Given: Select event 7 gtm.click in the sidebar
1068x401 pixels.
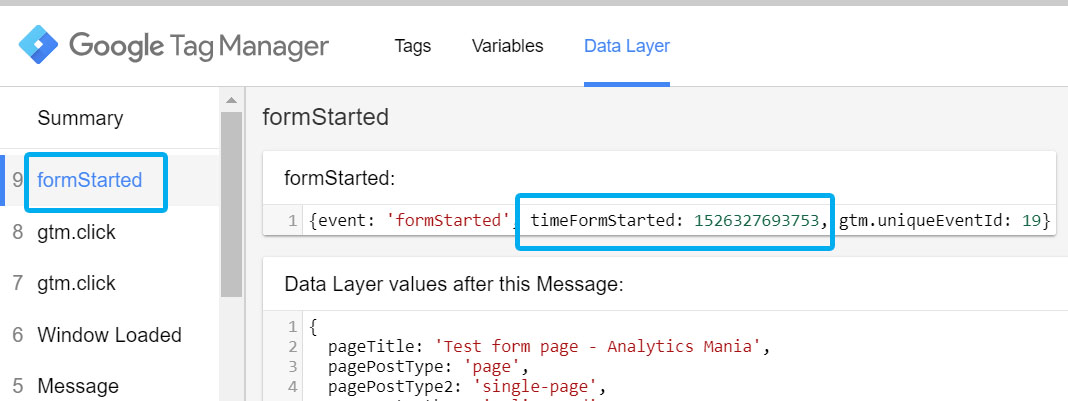Looking at the screenshot, I should pyautogui.click(x=76, y=284).
